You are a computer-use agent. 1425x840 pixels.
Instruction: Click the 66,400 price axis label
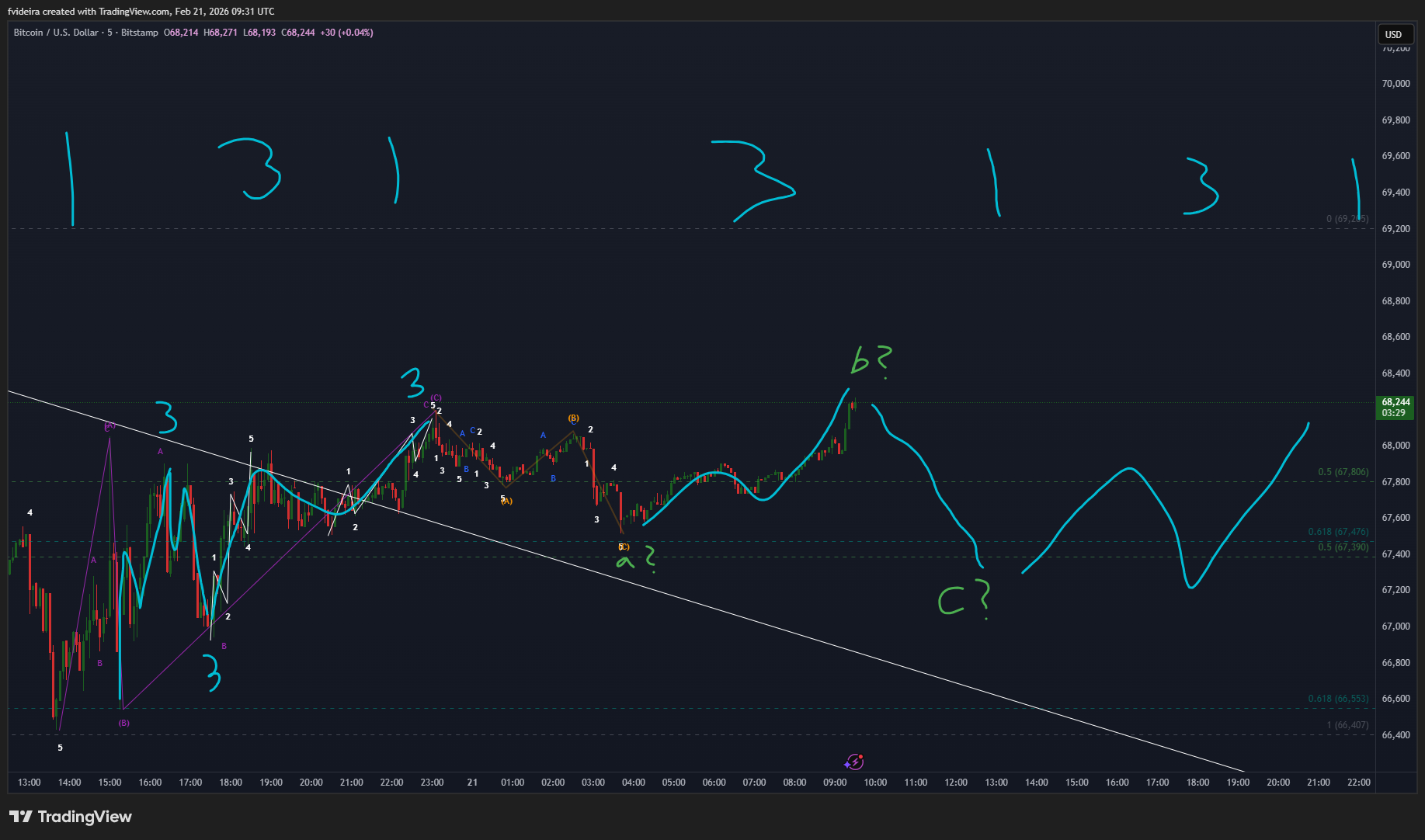click(x=1395, y=735)
